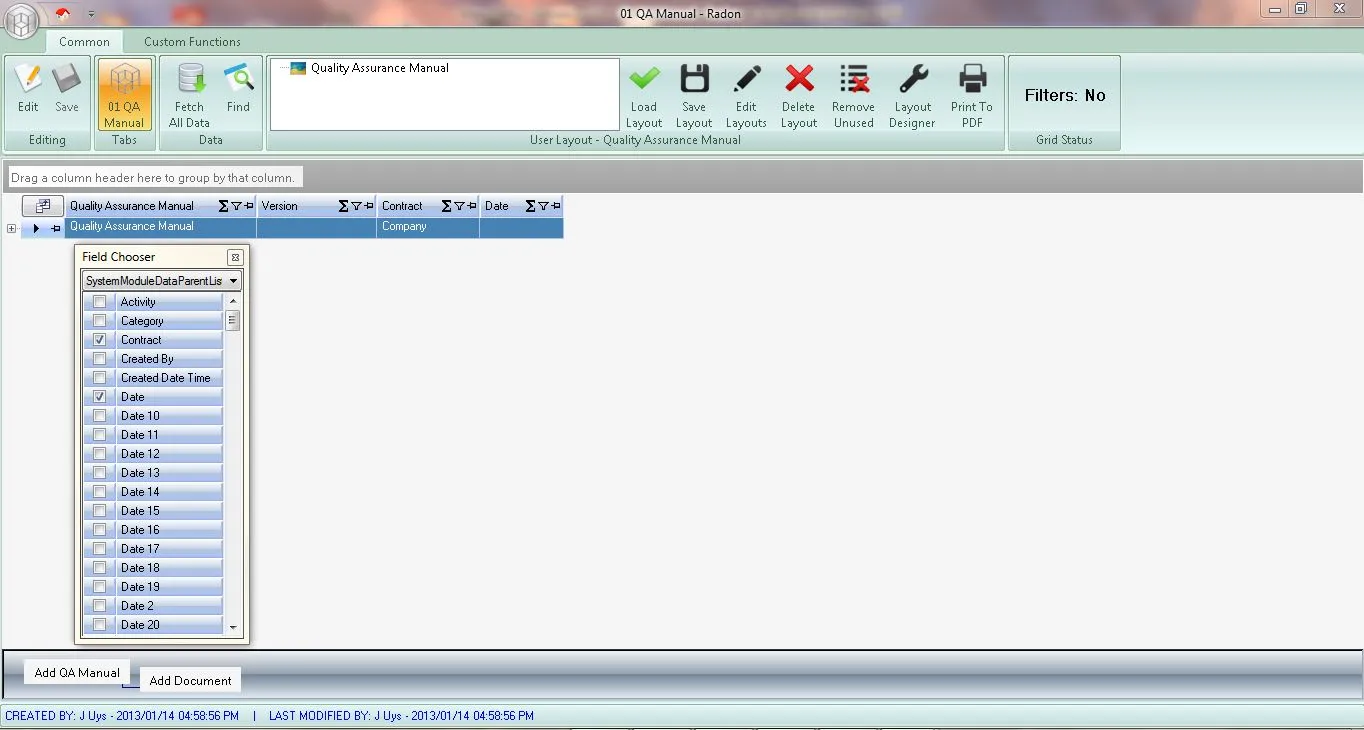The height and width of the screenshot is (730, 1364).
Task: Click filter icon in Version column
Action: pos(356,206)
